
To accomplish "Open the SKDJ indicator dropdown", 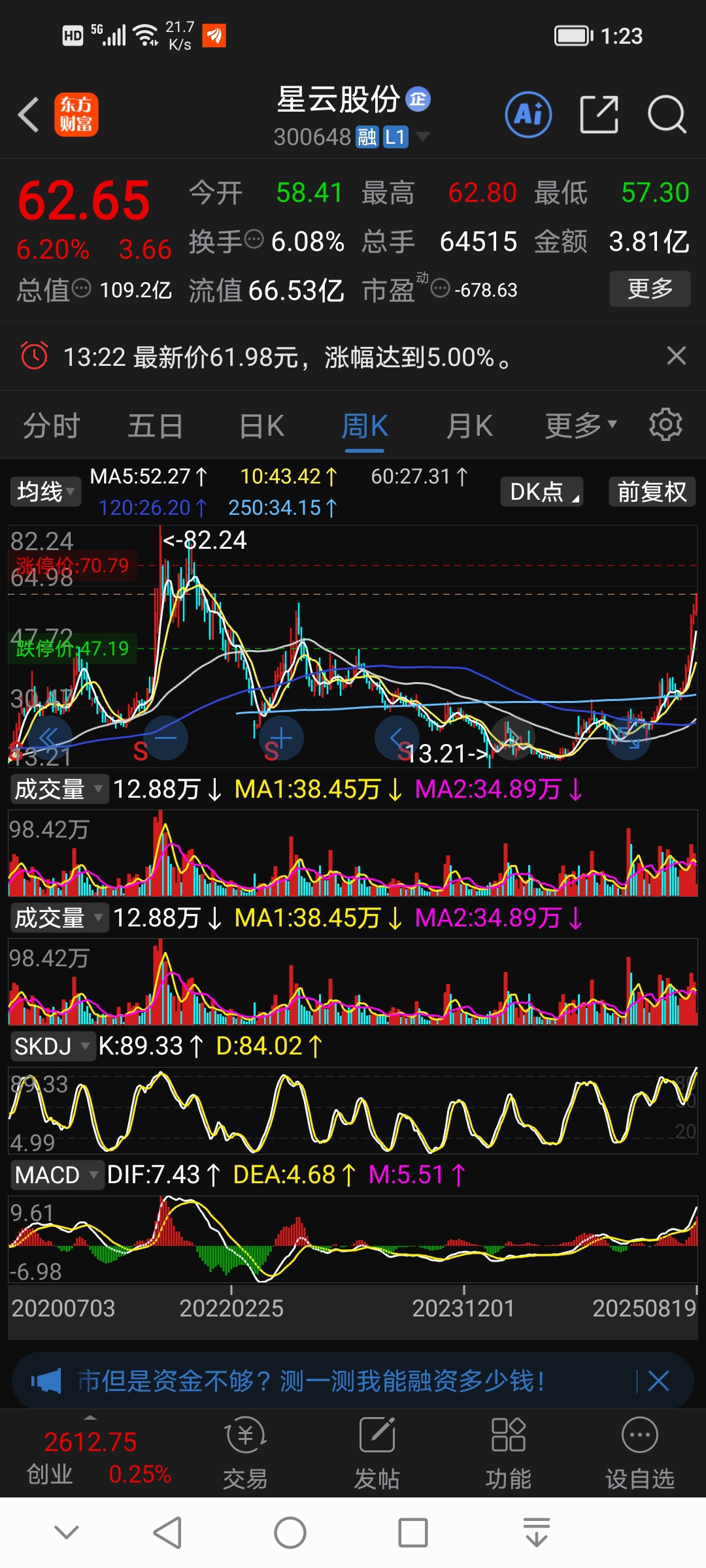I will [52, 1047].
